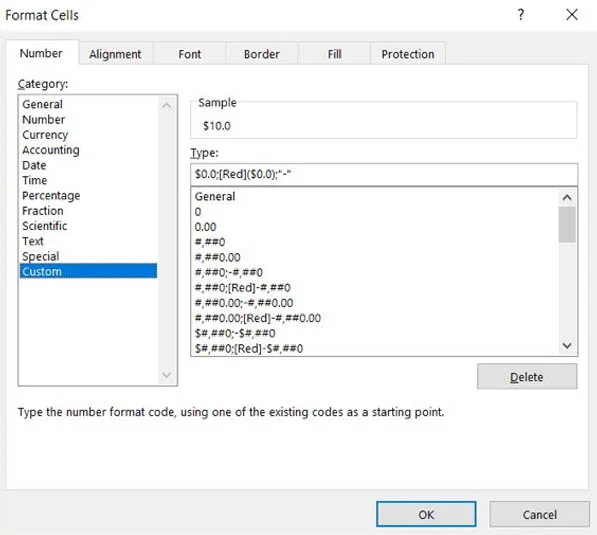Image resolution: width=597 pixels, height=535 pixels.
Task: Select the #,##0.00;[Red]-#,##0.00 format
Action: coord(375,318)
